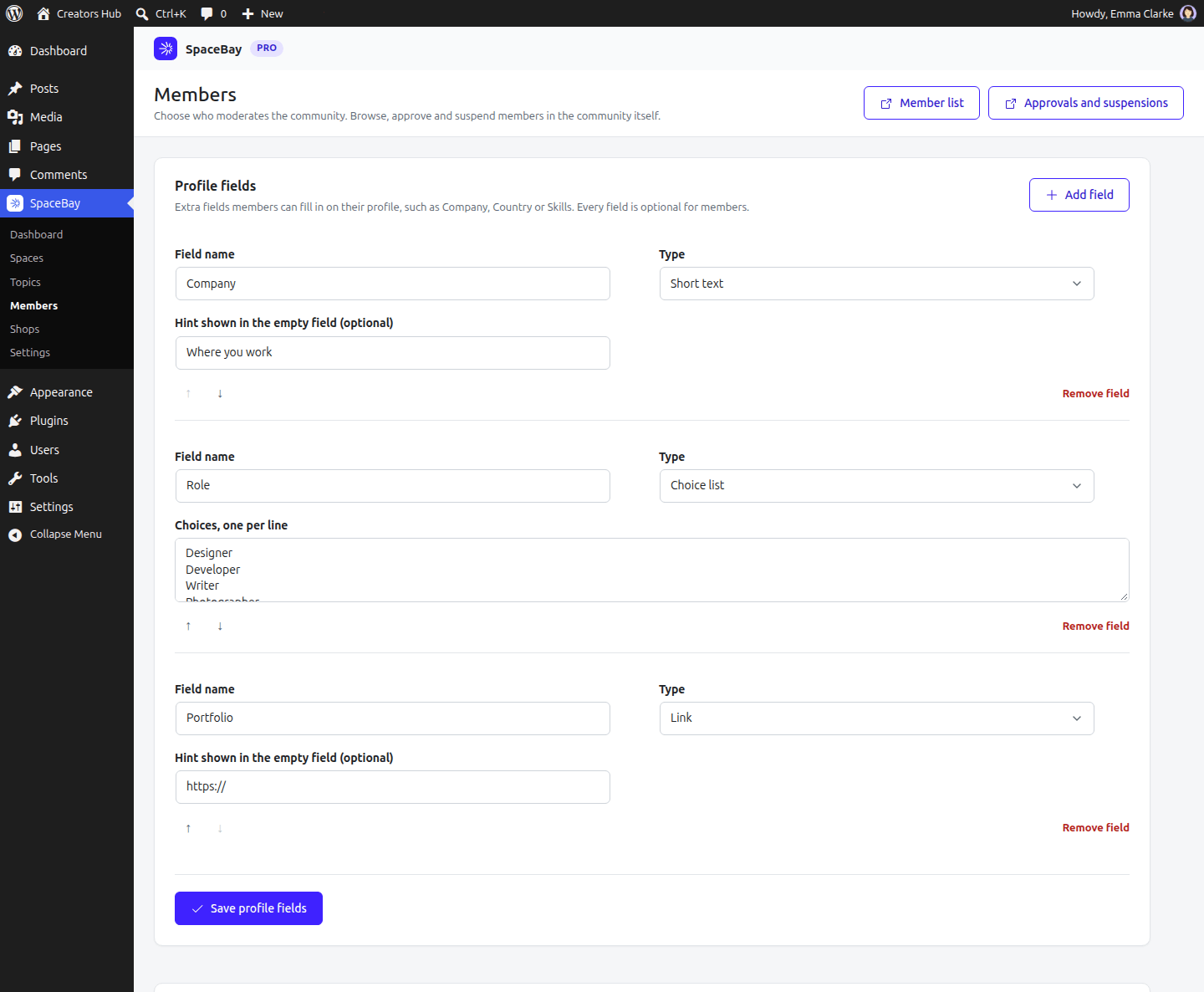Screen dimensions: 1204x992
Task: Click the Appearance brush icon
Action: click(15, 392)
